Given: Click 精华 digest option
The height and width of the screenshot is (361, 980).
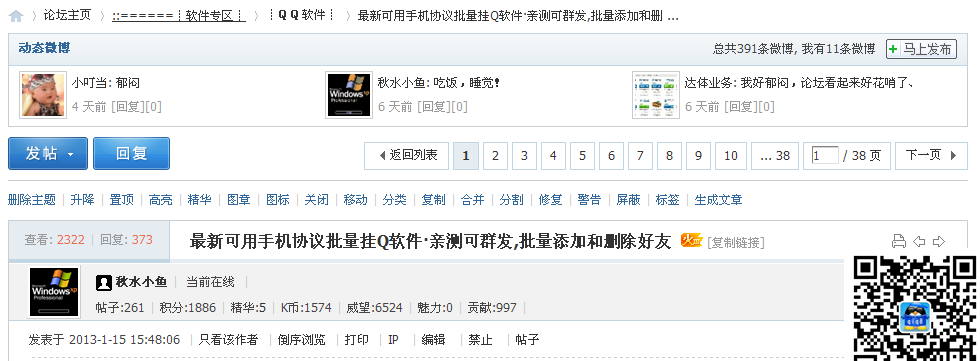Looking at the screenshot, I should click(199, 200).
